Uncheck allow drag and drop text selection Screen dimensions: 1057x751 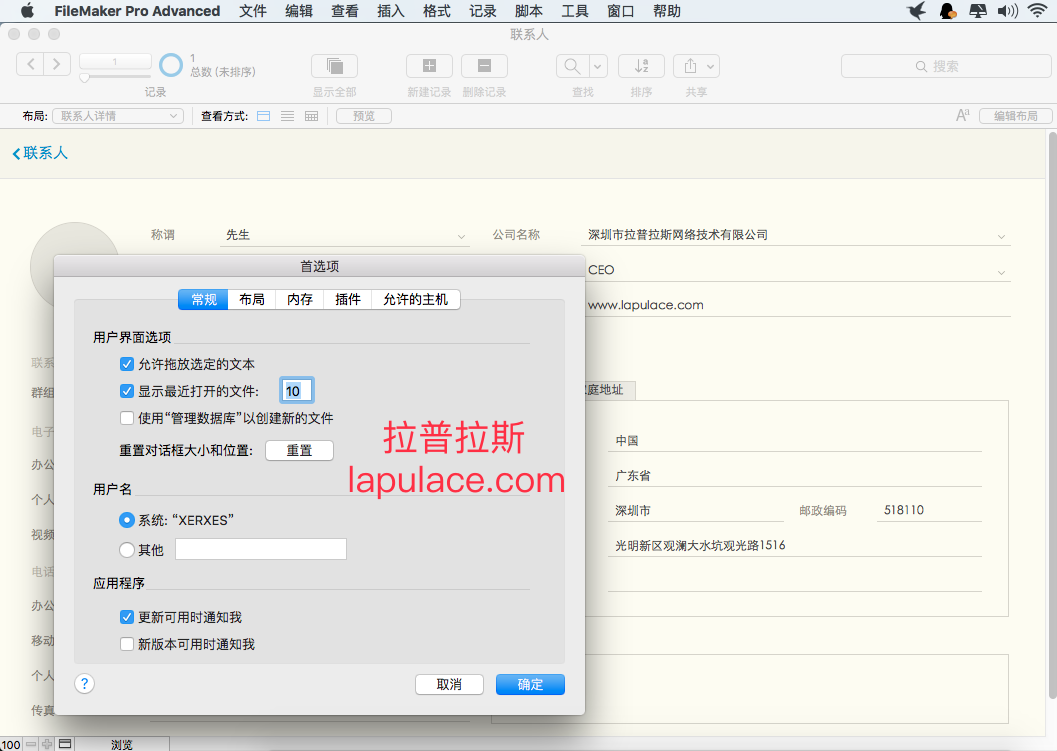point(127,364)
